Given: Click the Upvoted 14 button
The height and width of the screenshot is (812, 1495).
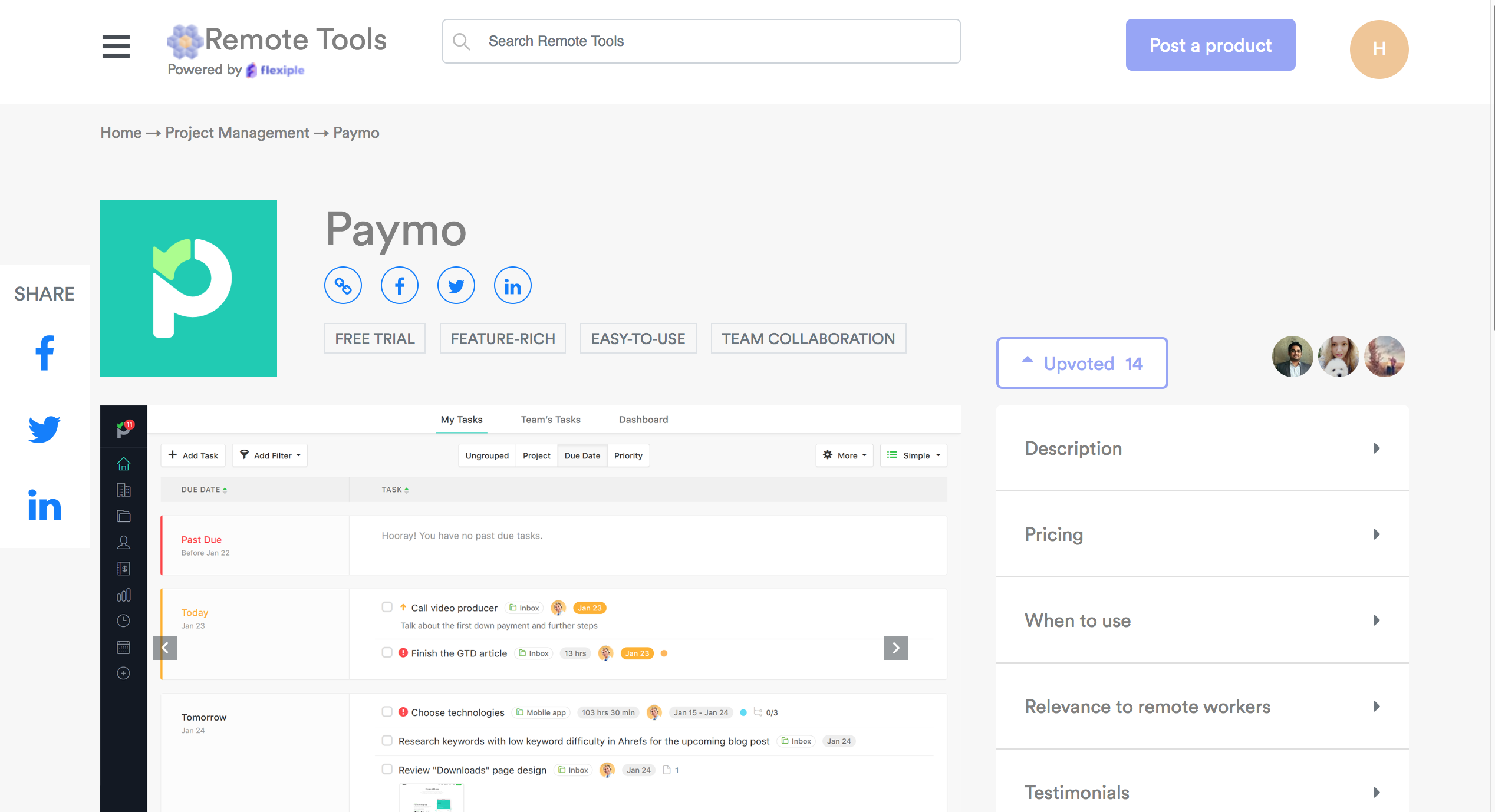Looking at the screenshot, I should (1082, 363).
